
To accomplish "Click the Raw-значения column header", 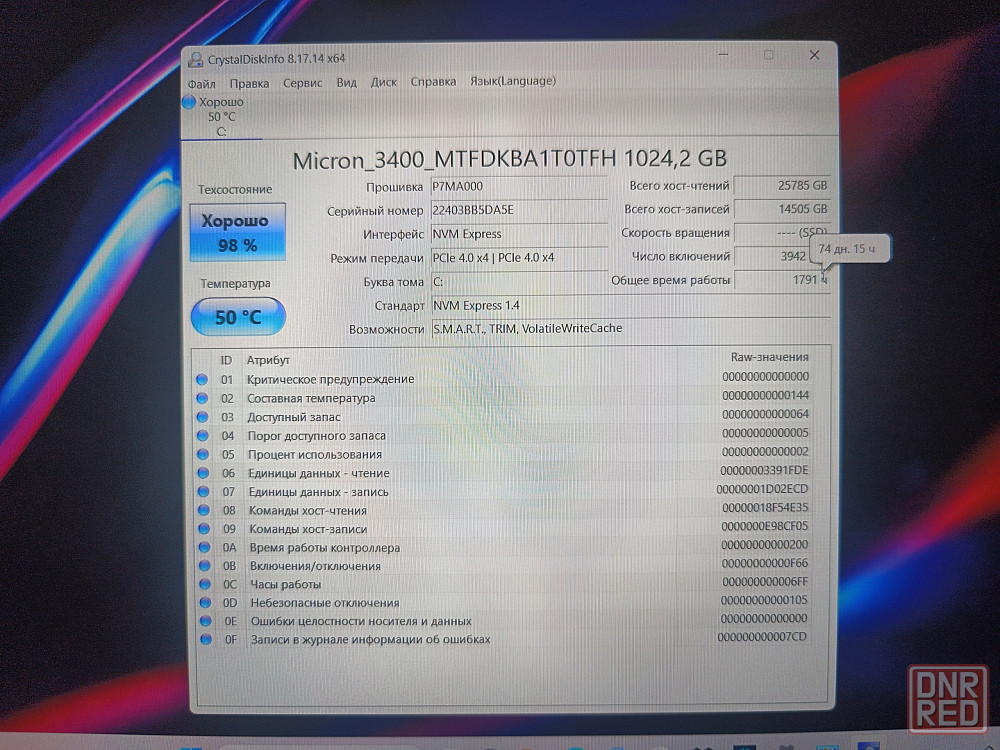I will click(x=769, y=357).
